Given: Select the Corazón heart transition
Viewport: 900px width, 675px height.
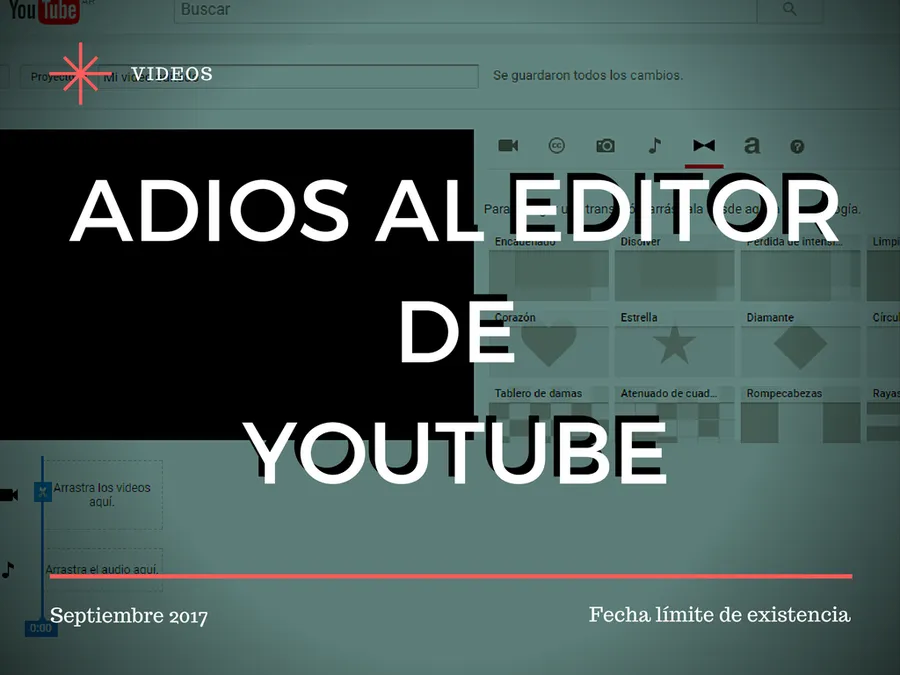Looking at the screenshot, I should (x=548, y=346).
